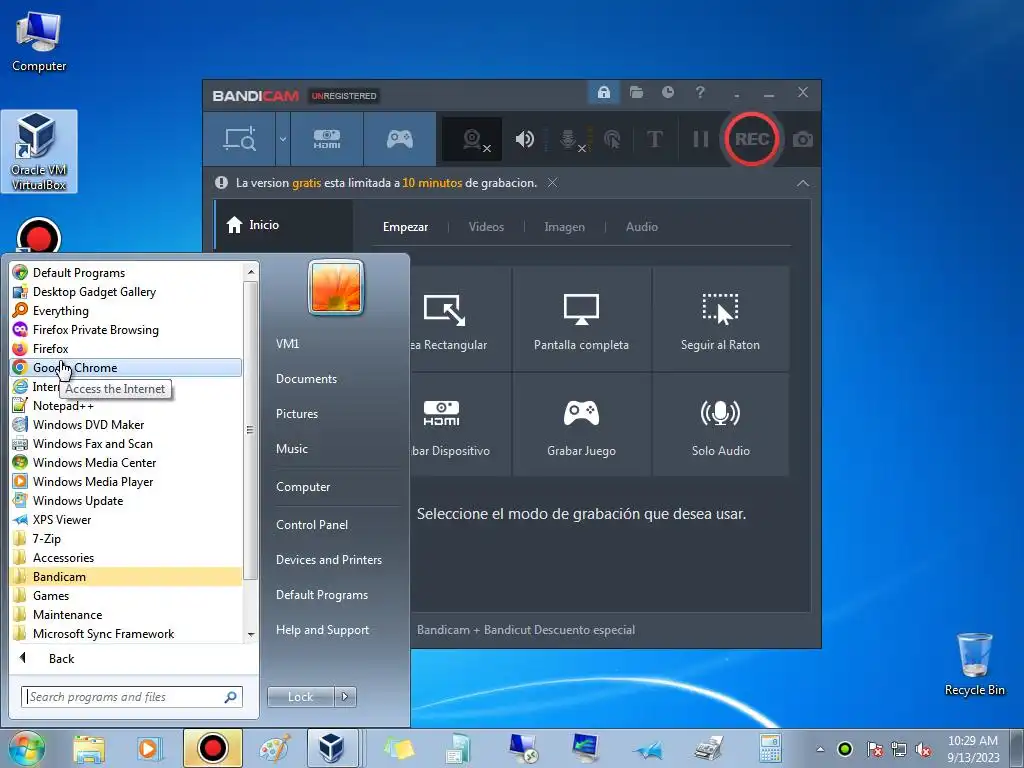Toggle the speaker sound icon

click(524, 139)
